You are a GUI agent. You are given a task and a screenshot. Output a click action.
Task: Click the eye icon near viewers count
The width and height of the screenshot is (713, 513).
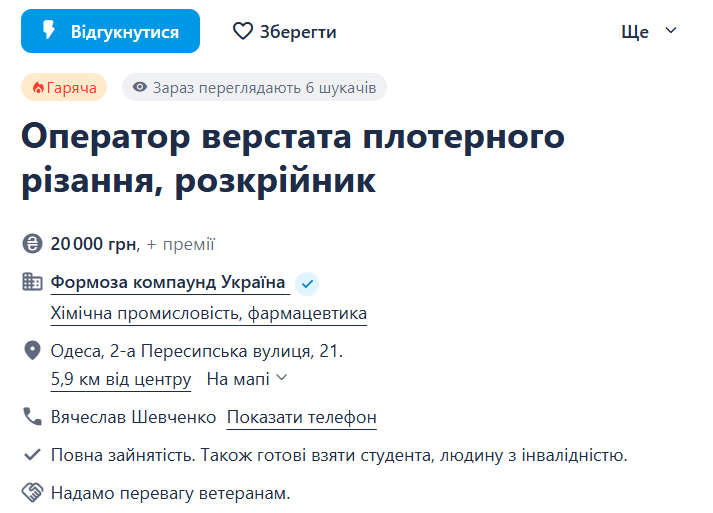[139, 88]
